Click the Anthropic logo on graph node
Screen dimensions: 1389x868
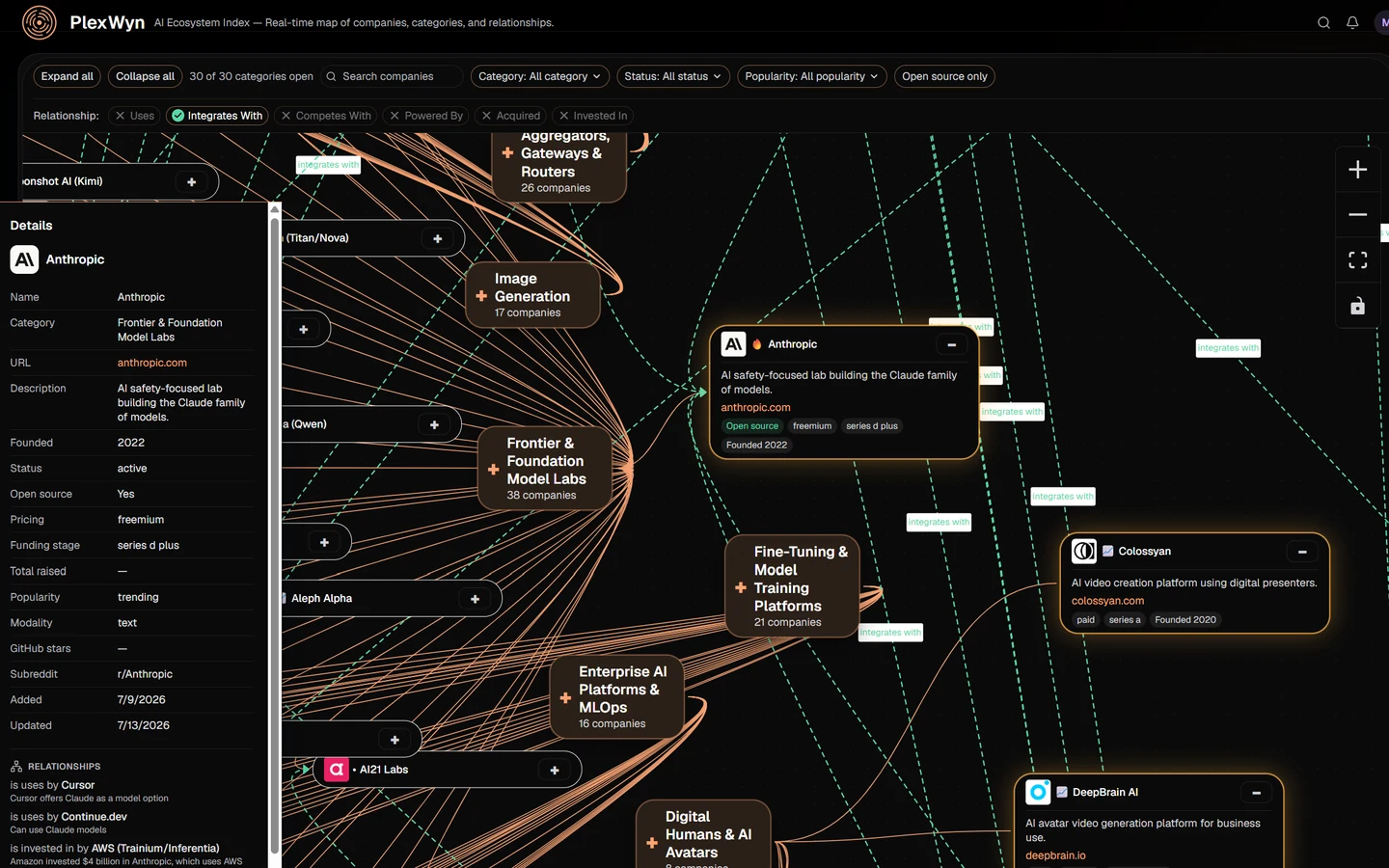click(x=733, y=344)
